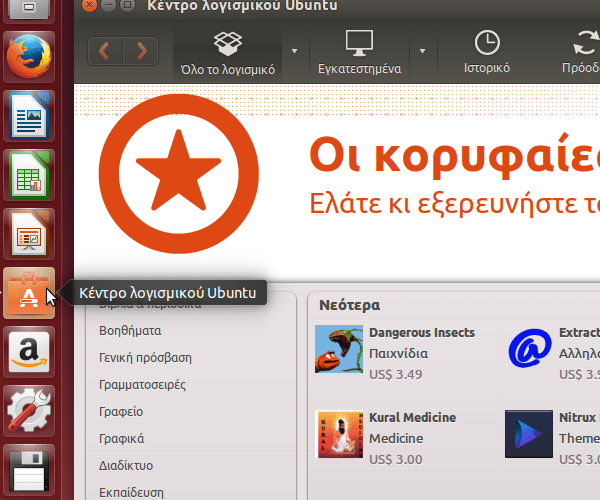This screenshot has width=600, height=500.
Task: Expand dropdown arrow next to Όλο το λογισμικό
Action: [295, 51]
